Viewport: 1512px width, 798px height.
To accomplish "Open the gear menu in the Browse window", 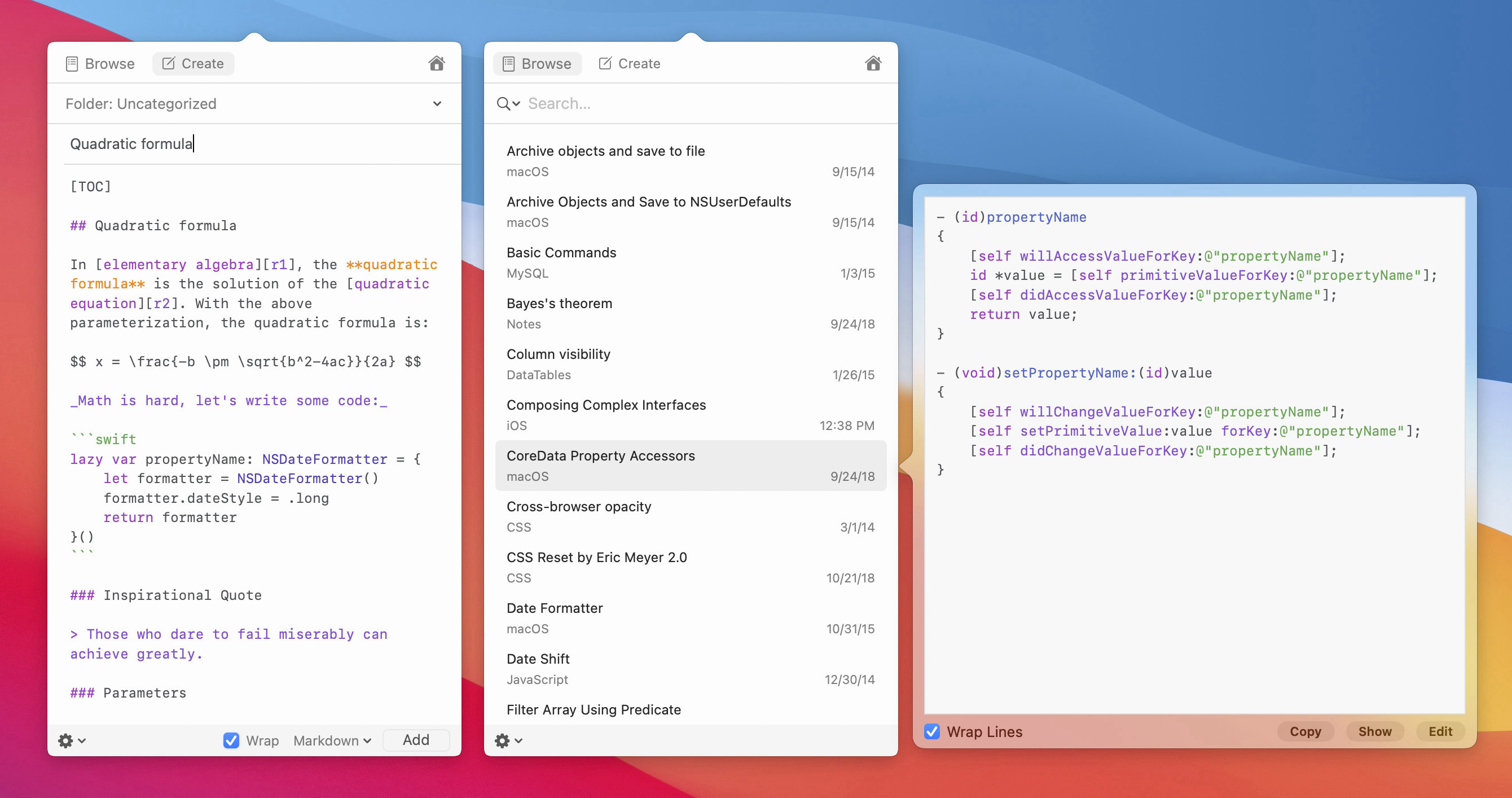I will click(x=508, y=740).
